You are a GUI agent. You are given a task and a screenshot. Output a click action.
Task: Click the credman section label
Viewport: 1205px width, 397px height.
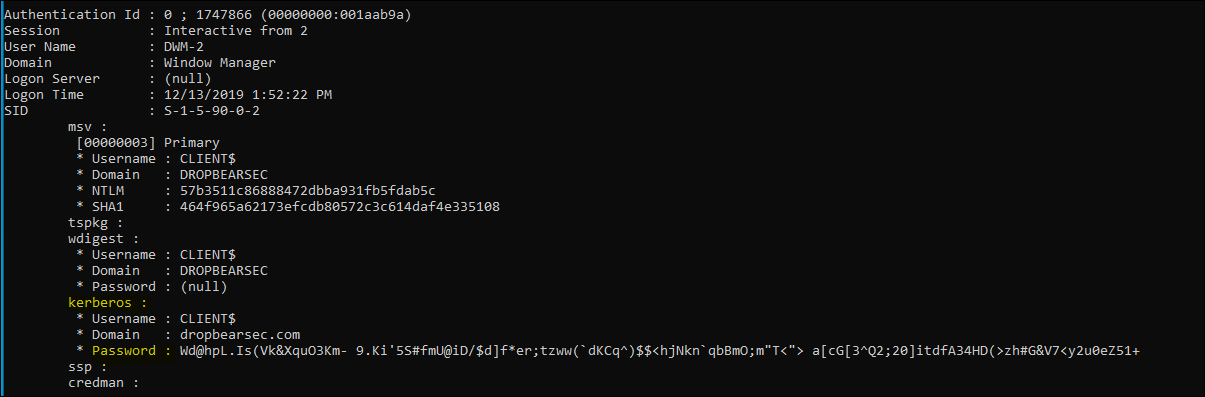pyautogui.click(x=99, y=383)
